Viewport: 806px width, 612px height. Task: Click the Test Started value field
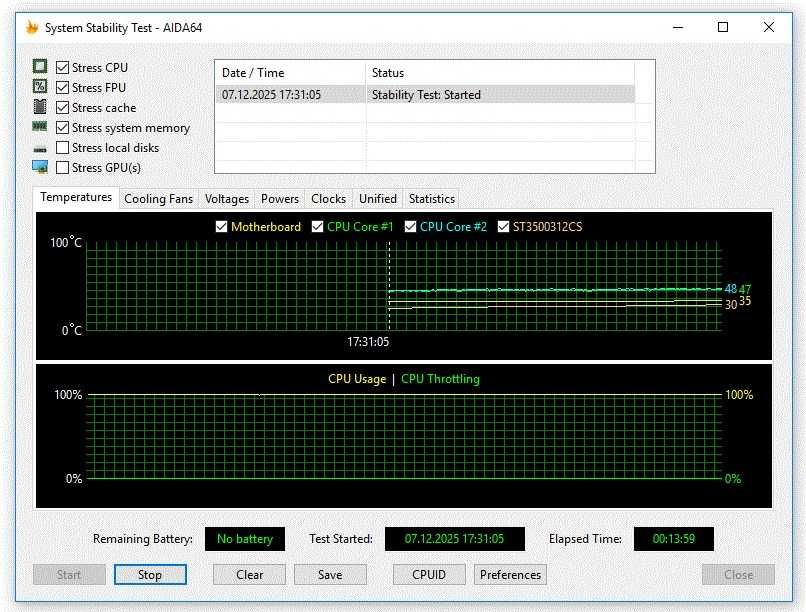point(455,539)
